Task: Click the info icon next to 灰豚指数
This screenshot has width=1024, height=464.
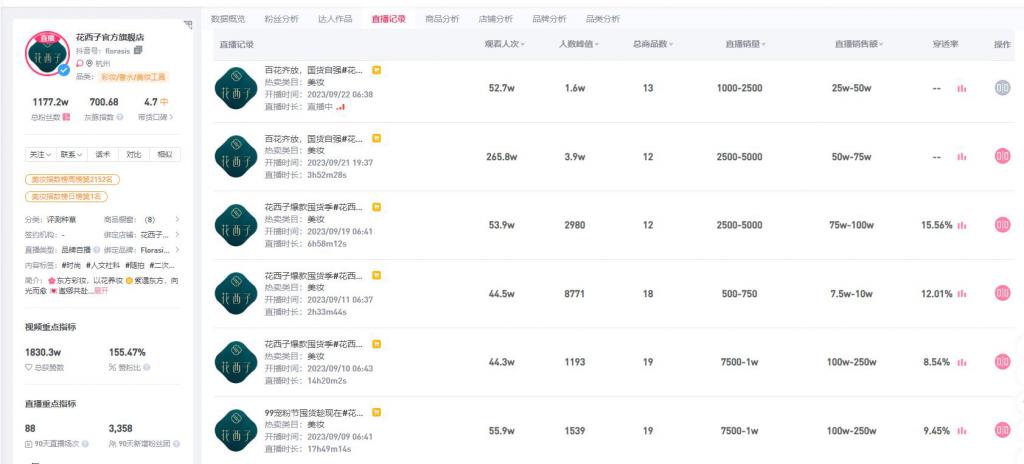Action: point(119,118)
